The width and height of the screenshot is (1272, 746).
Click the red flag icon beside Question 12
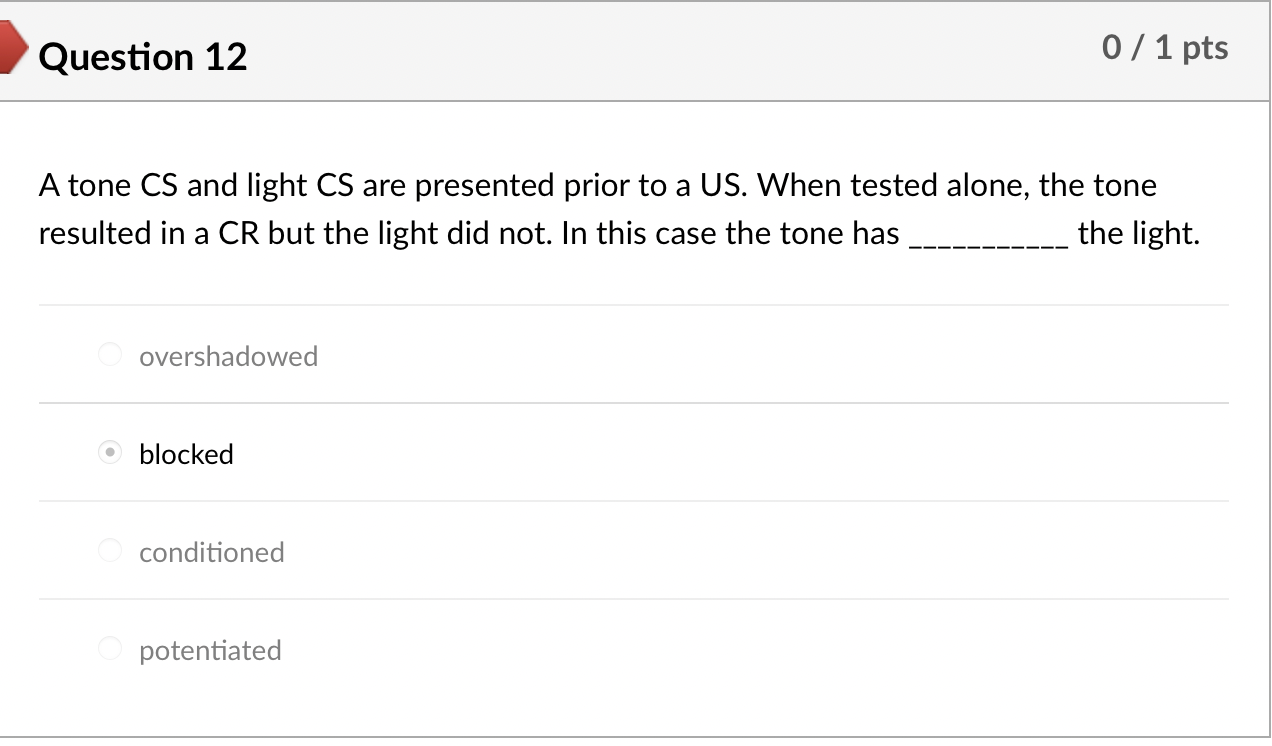(x=12, y=46)
